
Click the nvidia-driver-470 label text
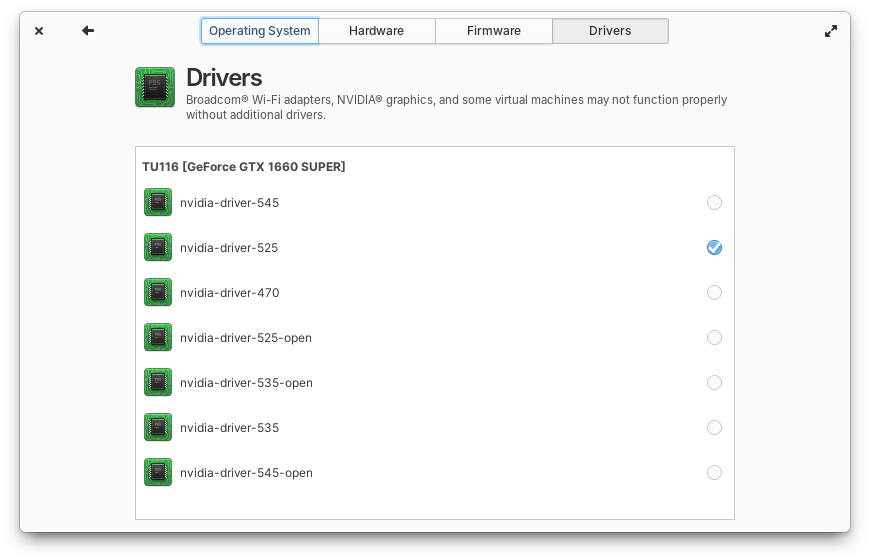230,292
